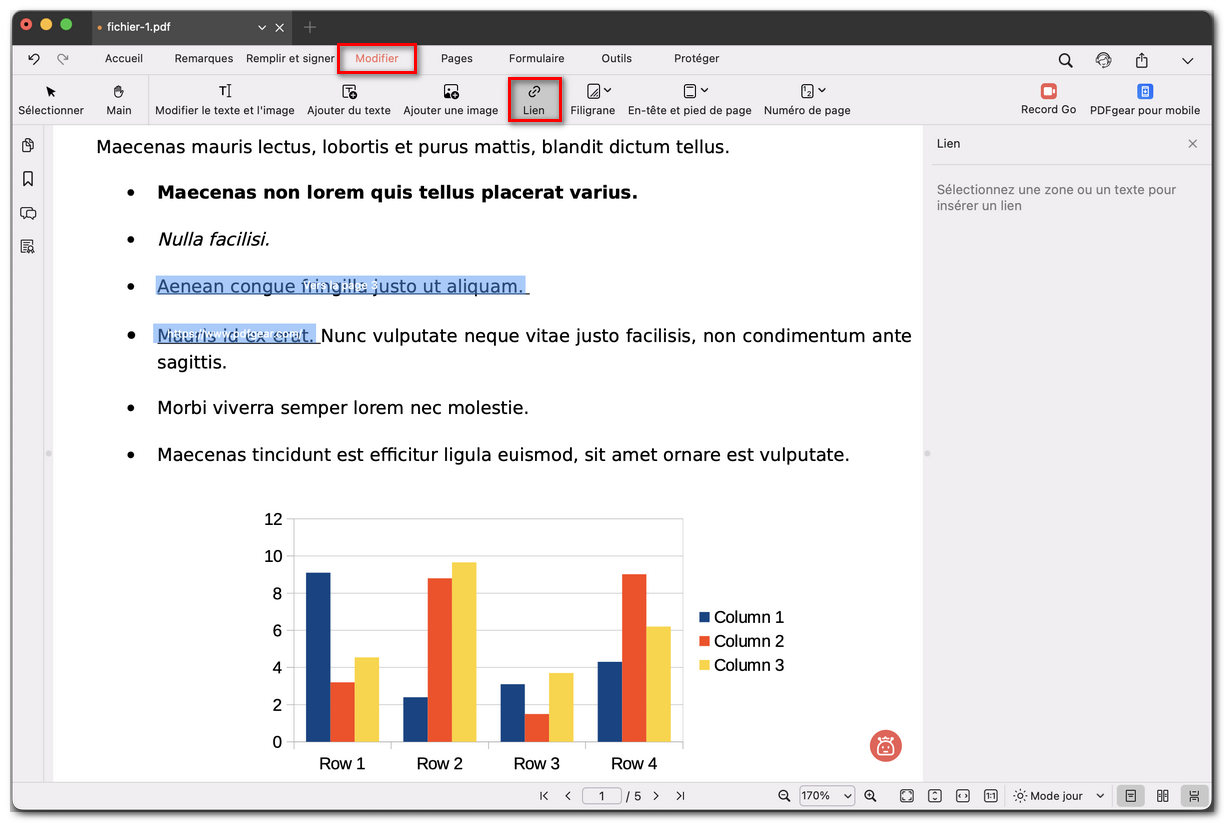Image resolution: width=1225 pixels, height=823 pixels.
Task: Click Ajouter une image tool
Action: pyautogui.click(x=450, y=99)
